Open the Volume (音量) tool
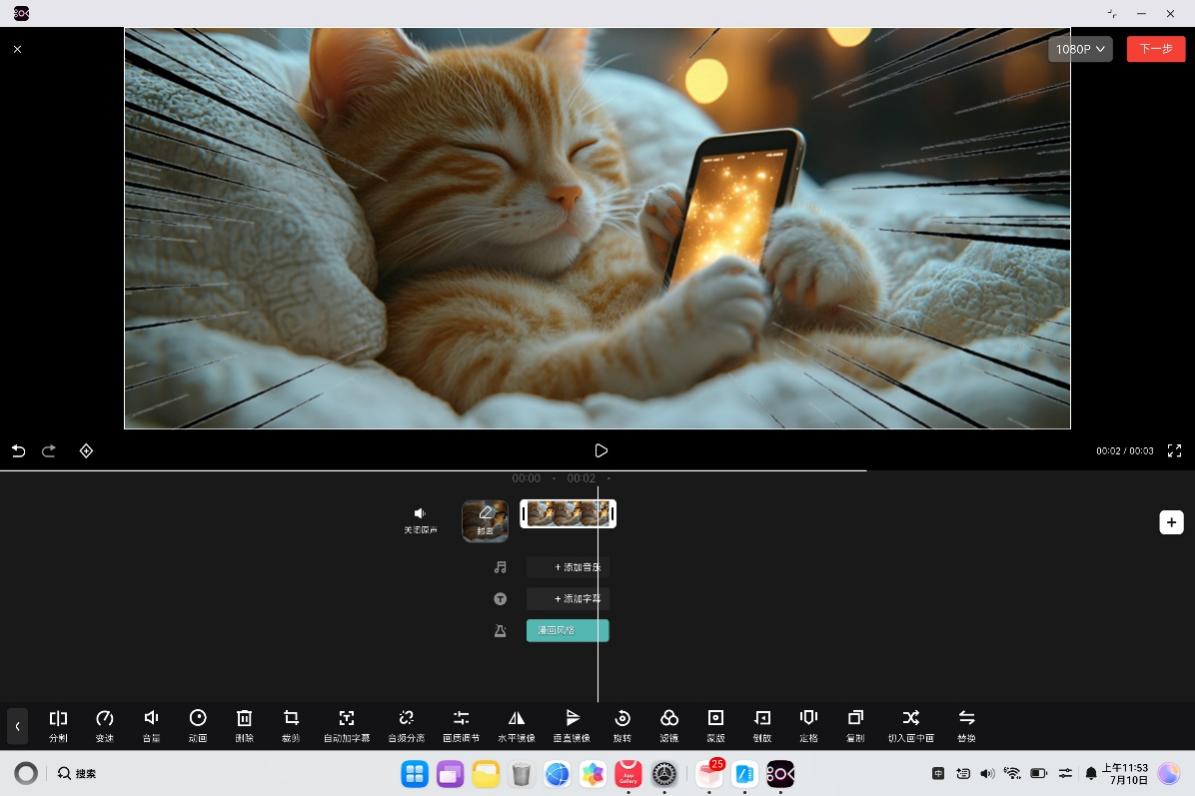Screen dimensions: 1195x796 [151, 725]
